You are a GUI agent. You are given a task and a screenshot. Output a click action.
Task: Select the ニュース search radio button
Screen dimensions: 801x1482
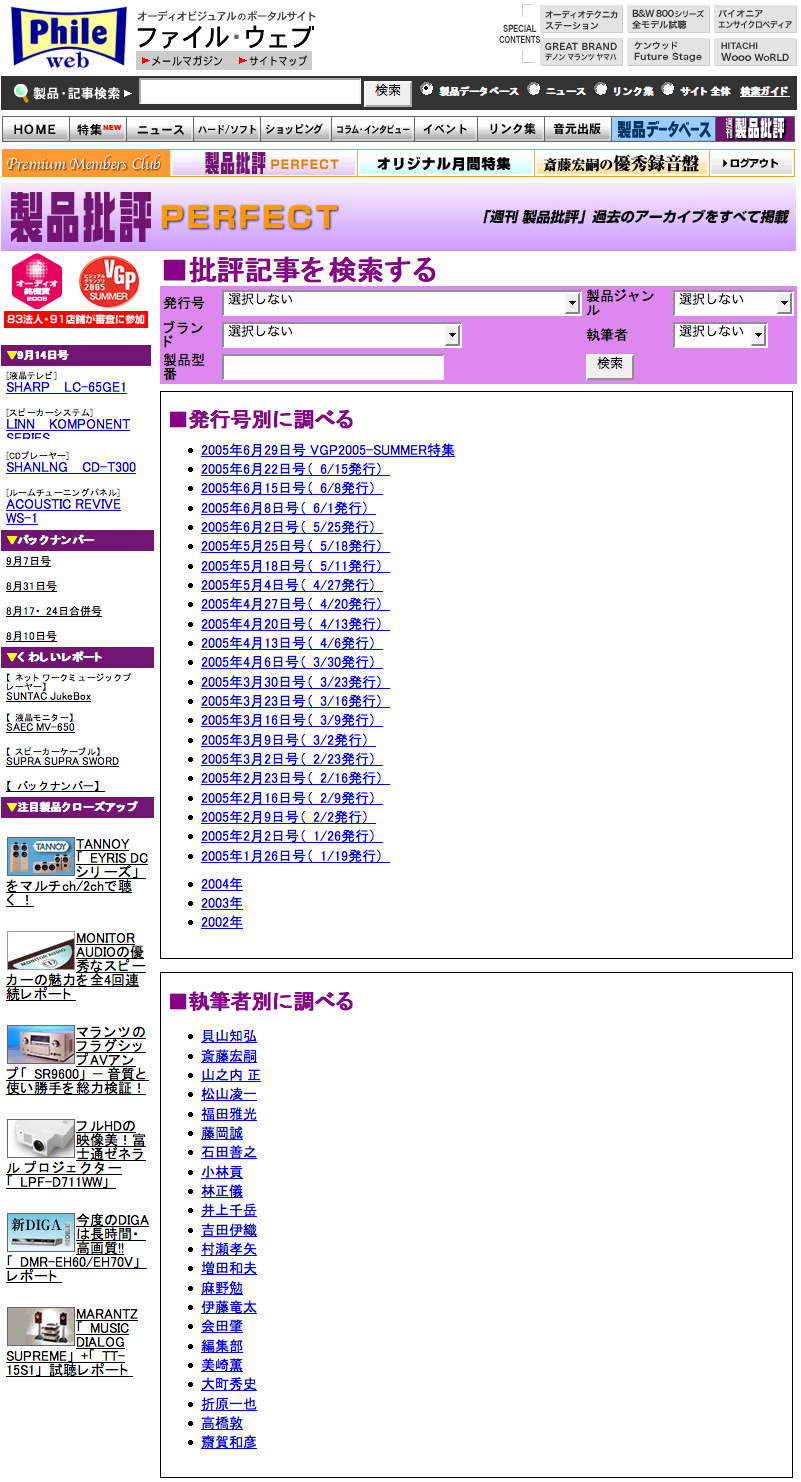[534, 89]
